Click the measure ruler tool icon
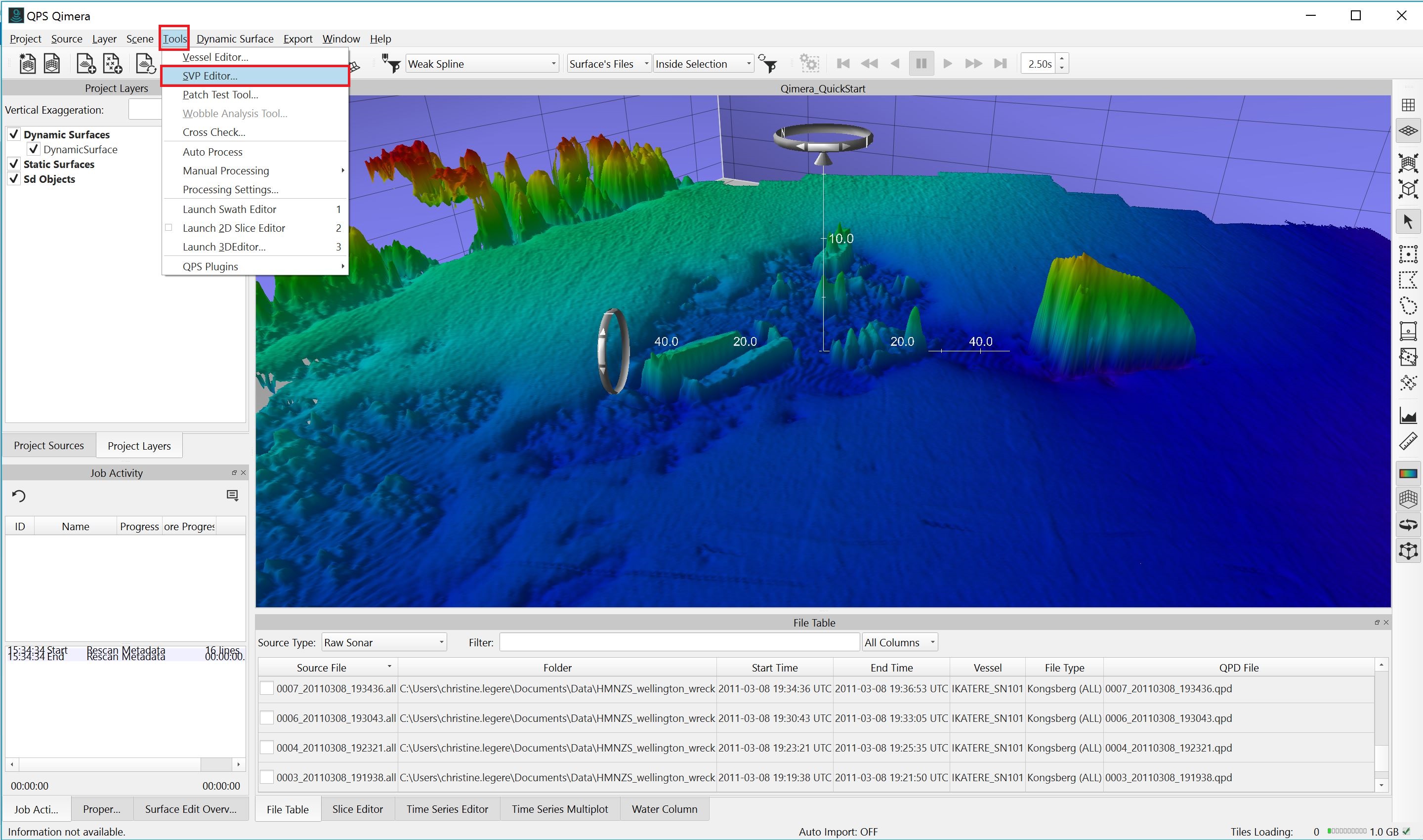Screen dimensions: 1423x840 click(x=1408, y=442)
